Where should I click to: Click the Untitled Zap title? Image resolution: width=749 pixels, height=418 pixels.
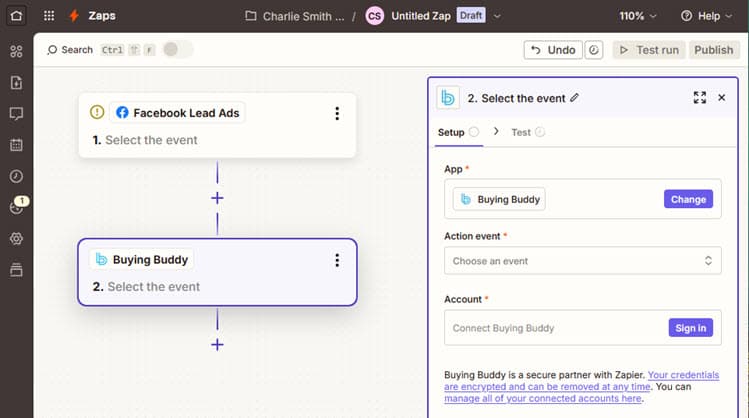(x=421, y=16)
